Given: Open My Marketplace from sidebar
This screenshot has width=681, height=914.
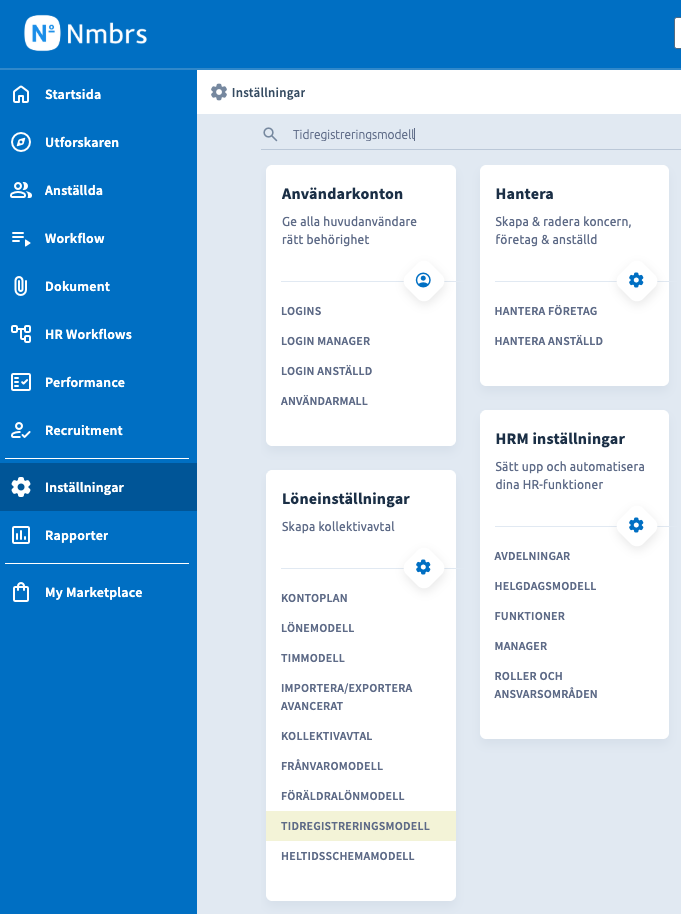Looking at the screenshot, I should [93, 592].
